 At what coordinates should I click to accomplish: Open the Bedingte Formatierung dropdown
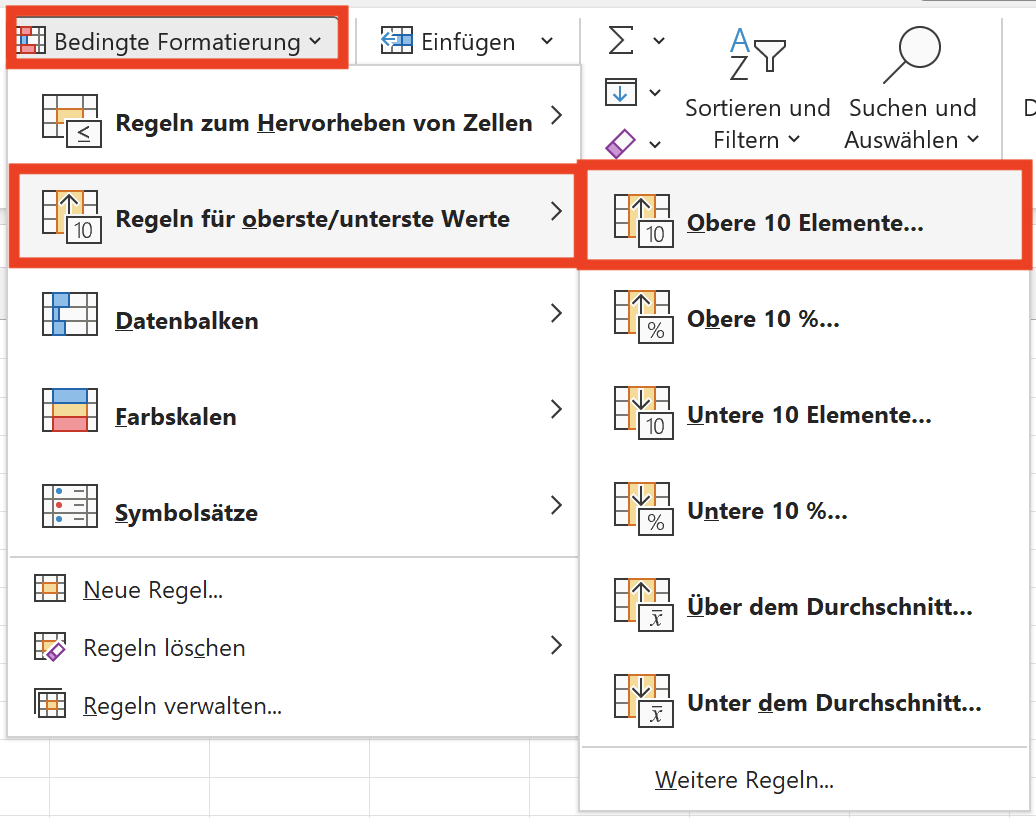pyautogui.click(x=177, y=41)
